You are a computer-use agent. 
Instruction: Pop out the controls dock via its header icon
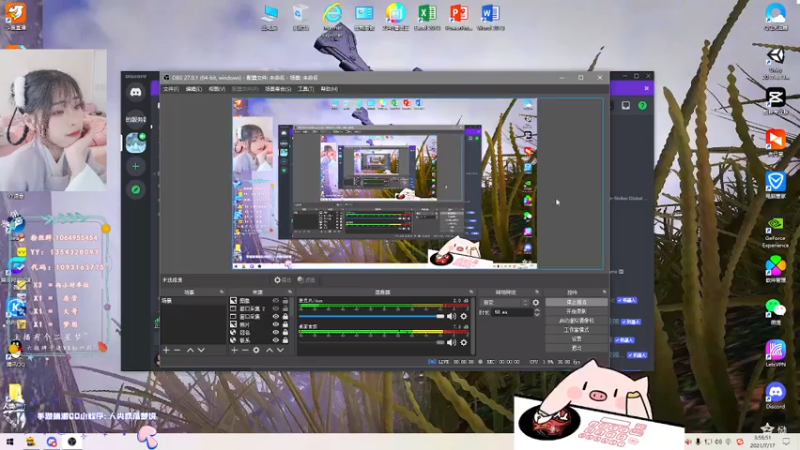[x=605, y=292]
